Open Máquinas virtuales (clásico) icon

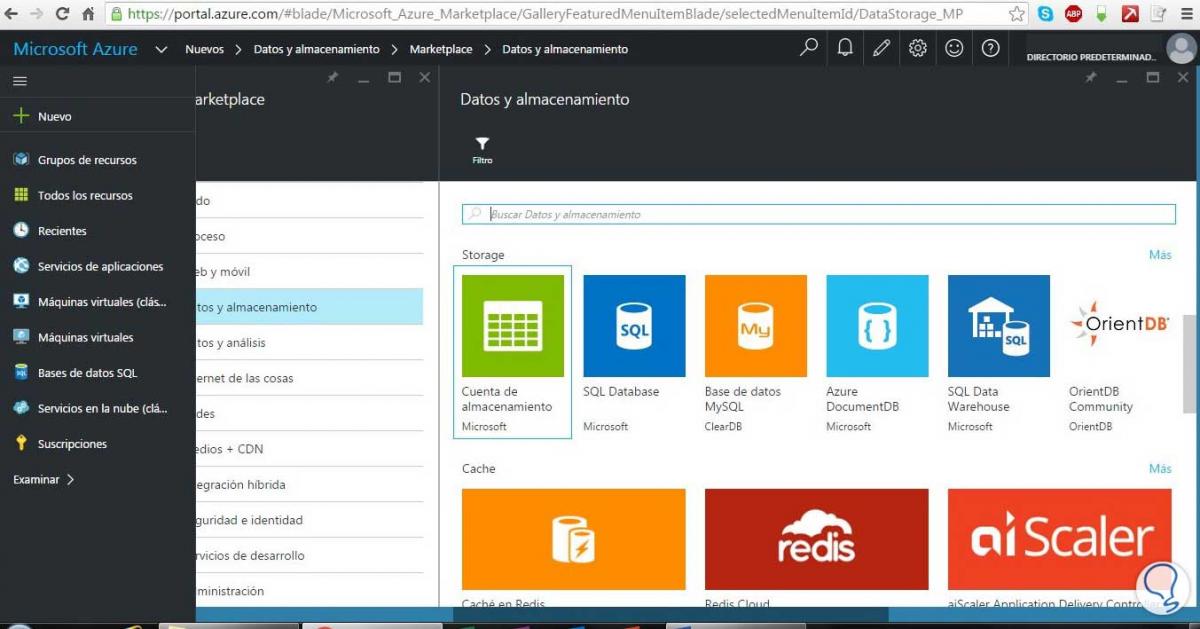tap(21, 301)
